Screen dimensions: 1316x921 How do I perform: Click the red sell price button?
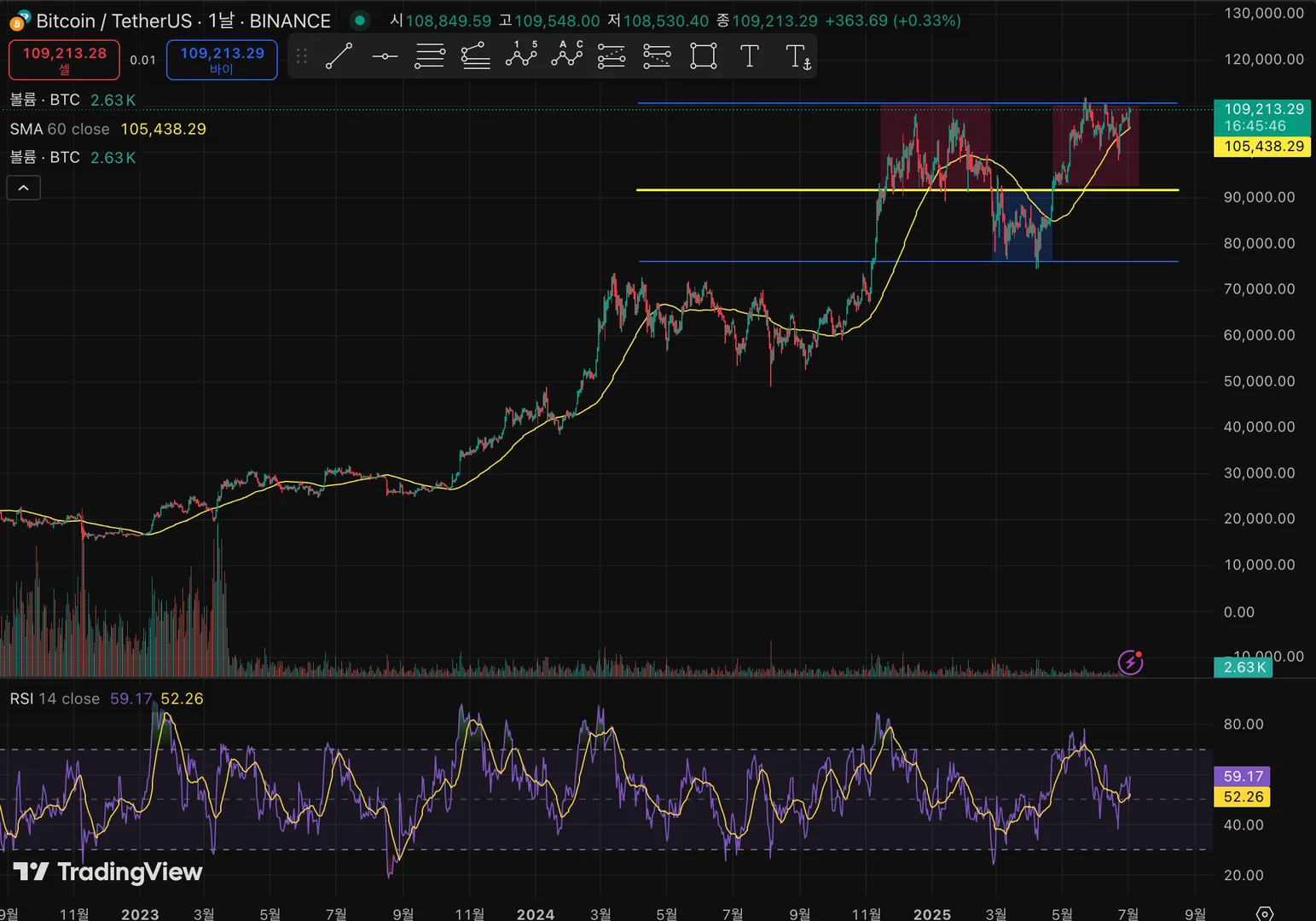(x=64, y=60)
